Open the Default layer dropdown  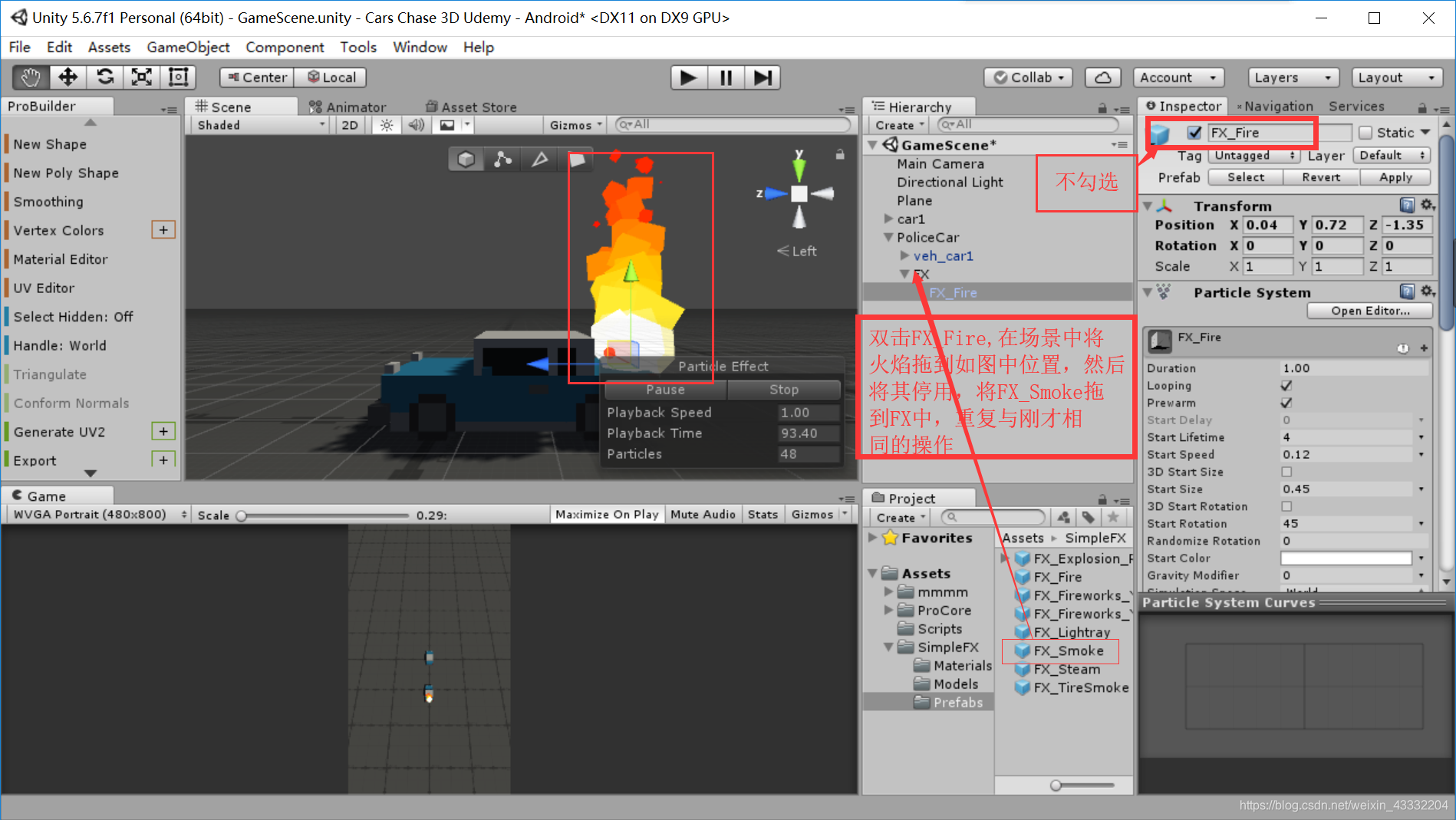1392,156
